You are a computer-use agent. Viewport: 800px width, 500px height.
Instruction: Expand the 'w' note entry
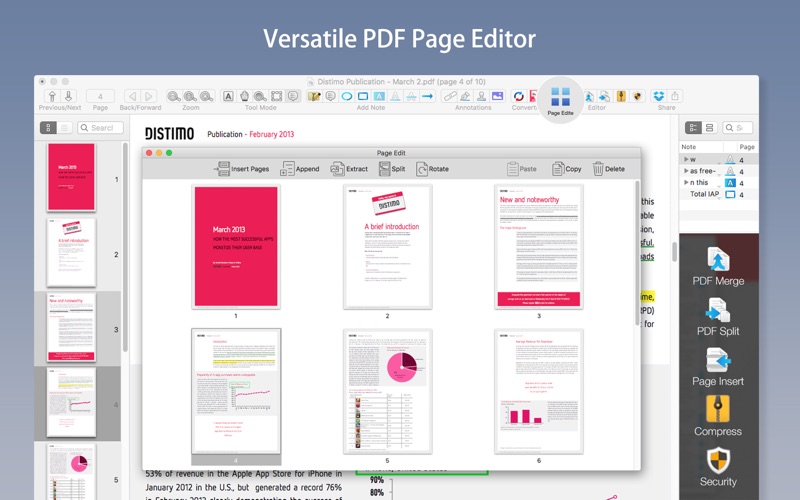click(686, 159)
